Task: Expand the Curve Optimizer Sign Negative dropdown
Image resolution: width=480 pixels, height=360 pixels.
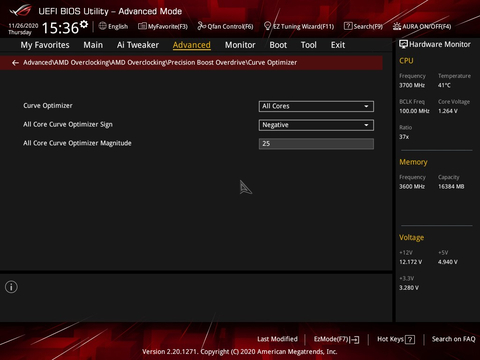Action: pyautogui.click(x=316, y=125)
